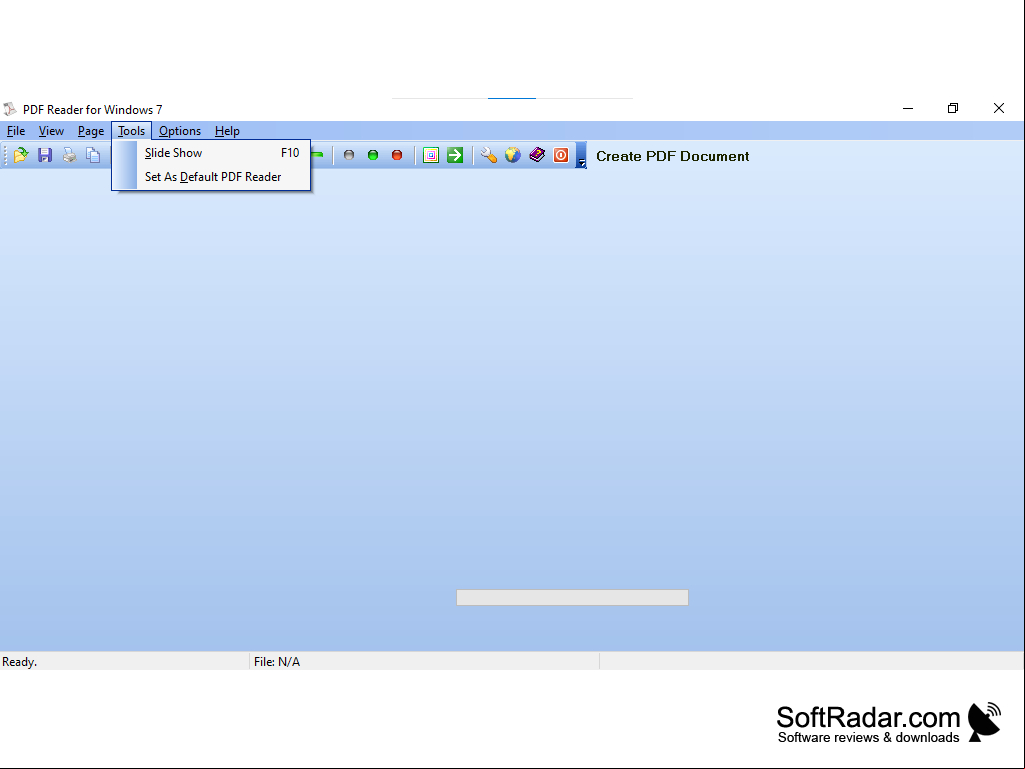The image size is (1025, 769).
Task: Click Create PDF Document link
Action: [x=673, y=156]
